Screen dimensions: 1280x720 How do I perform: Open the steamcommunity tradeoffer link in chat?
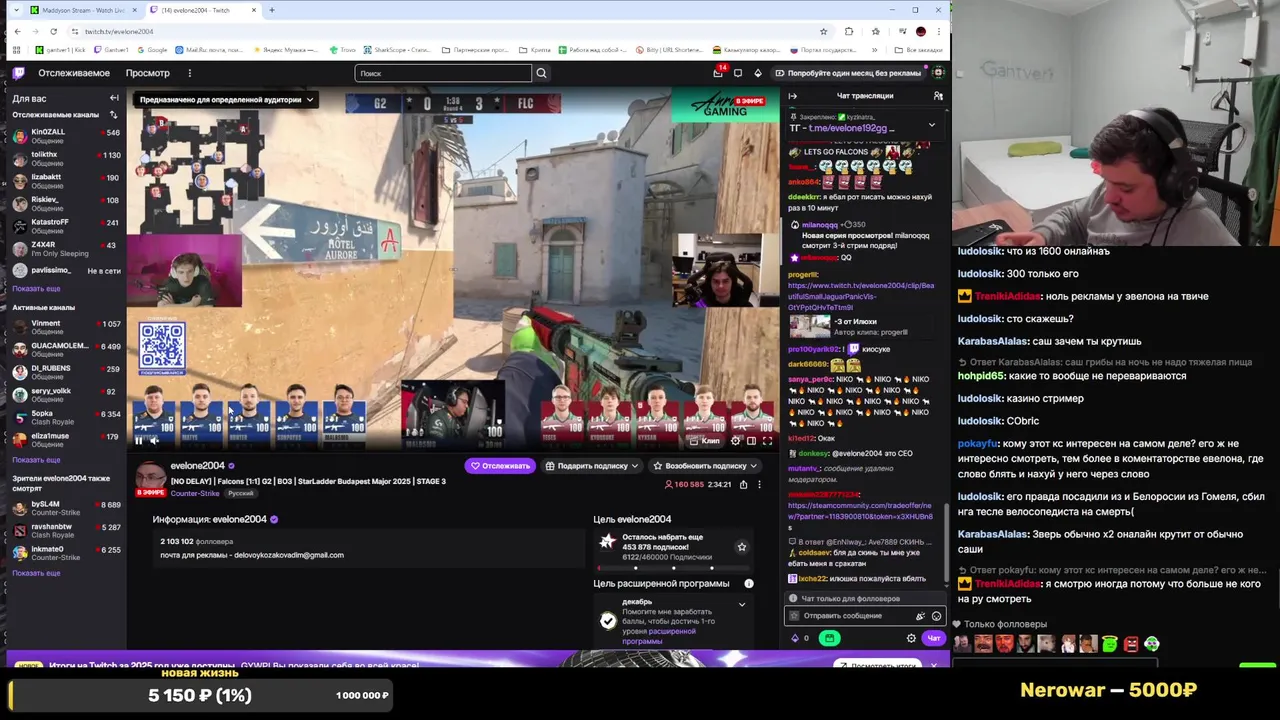click(x=860, y=510)
